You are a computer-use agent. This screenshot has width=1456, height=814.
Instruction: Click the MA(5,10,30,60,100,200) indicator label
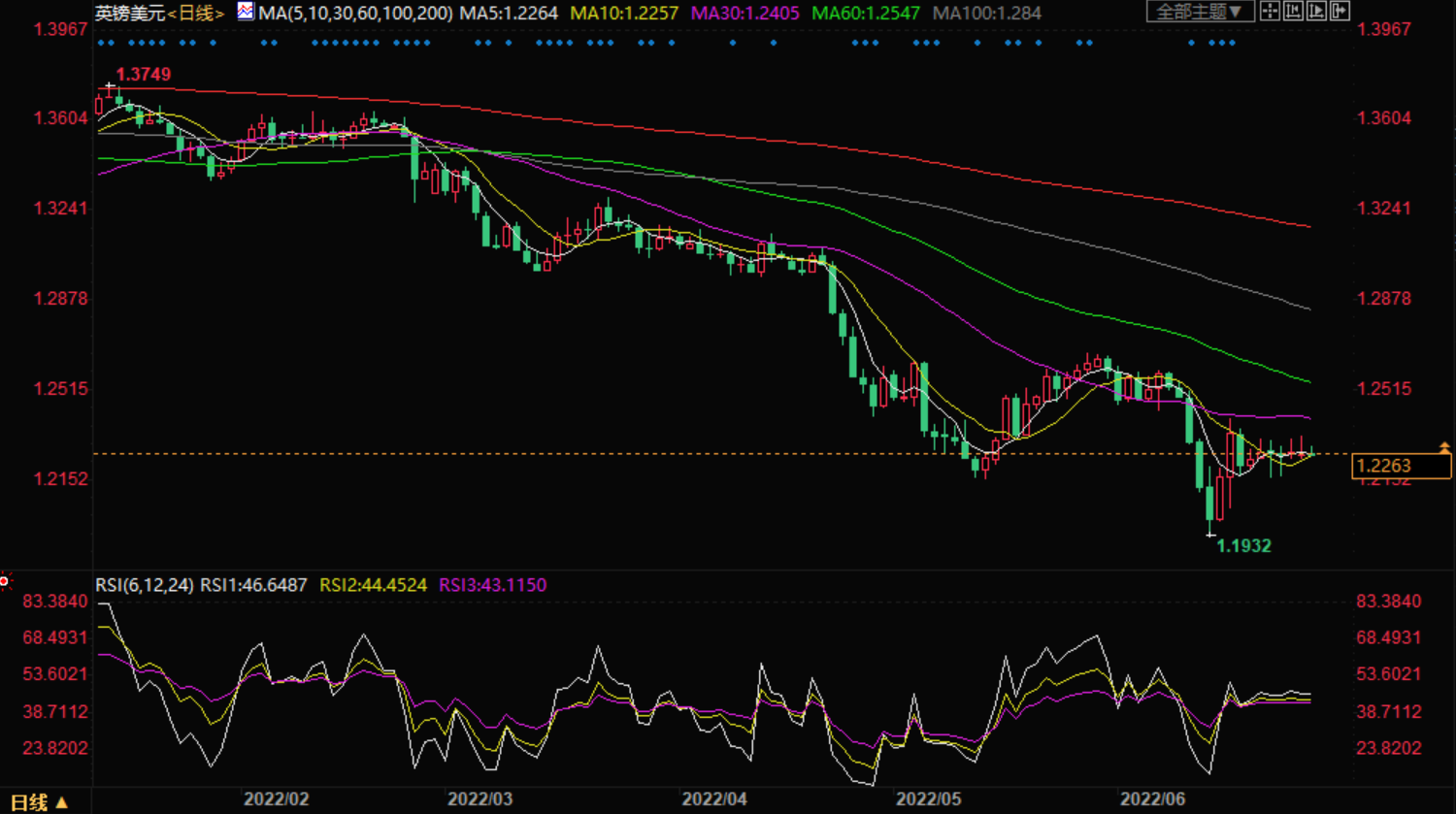355,13
